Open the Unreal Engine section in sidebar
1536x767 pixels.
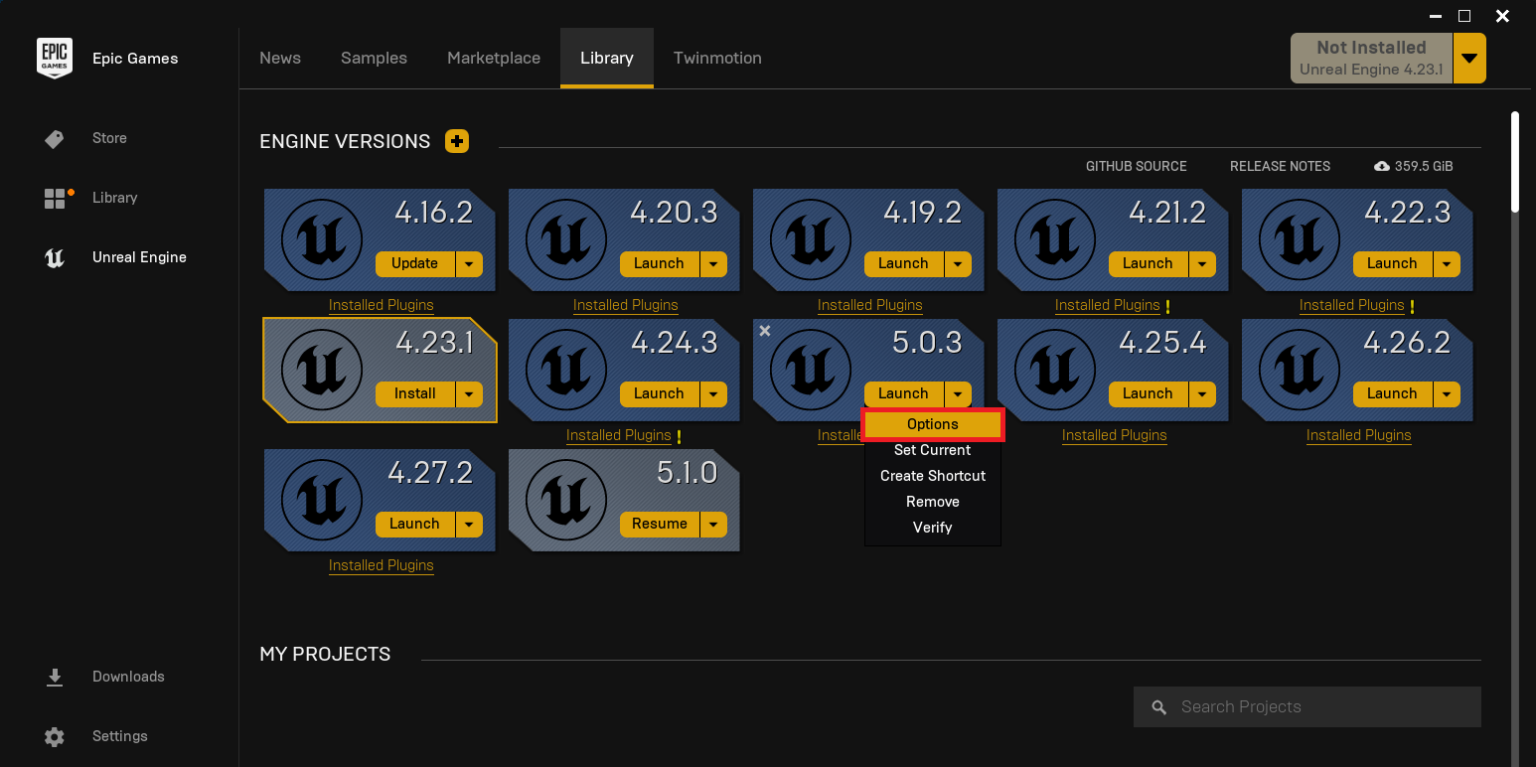coord(139,257)
